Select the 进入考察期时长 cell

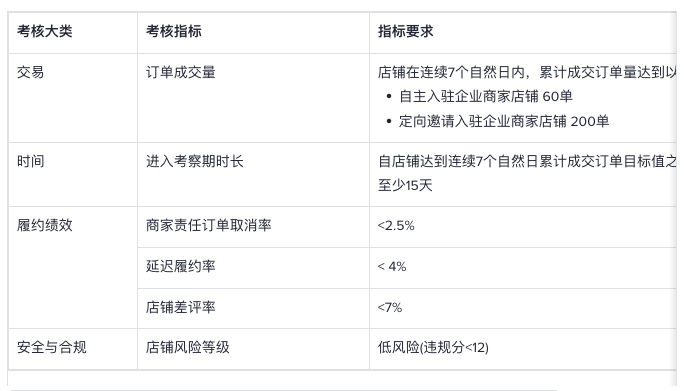click(253, 174)
